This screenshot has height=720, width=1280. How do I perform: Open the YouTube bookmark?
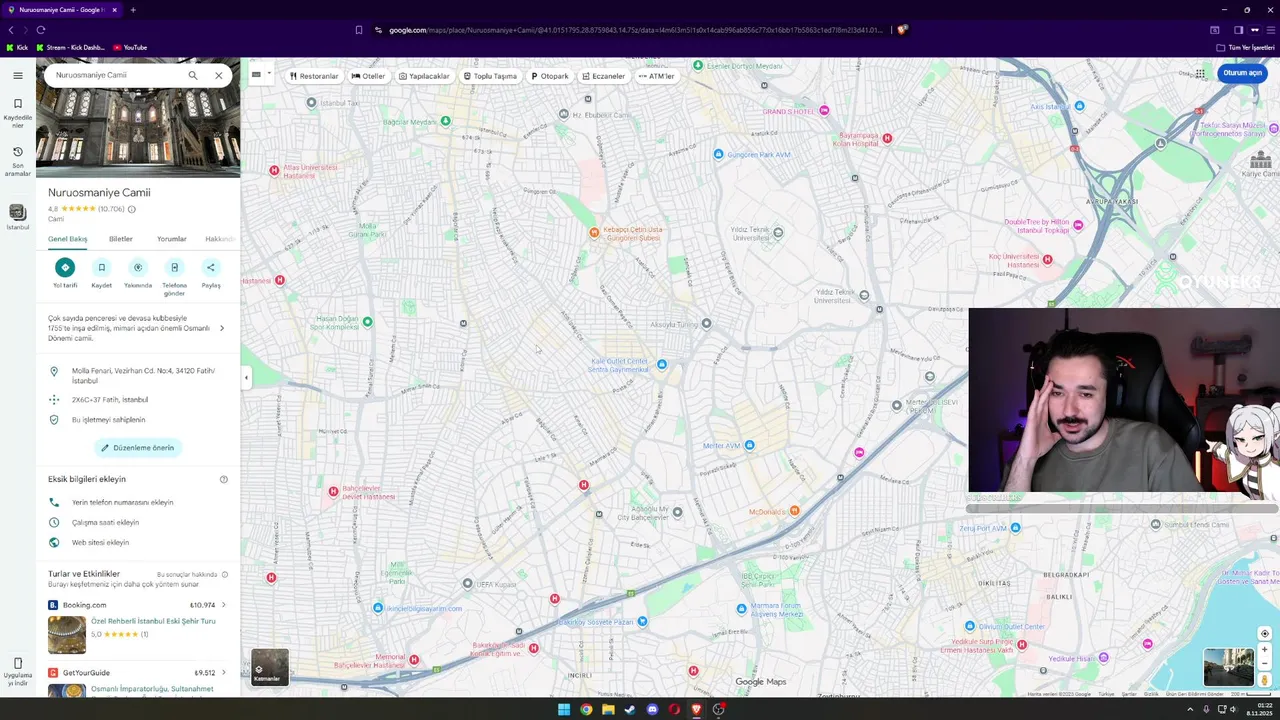[x=130, y=47]
